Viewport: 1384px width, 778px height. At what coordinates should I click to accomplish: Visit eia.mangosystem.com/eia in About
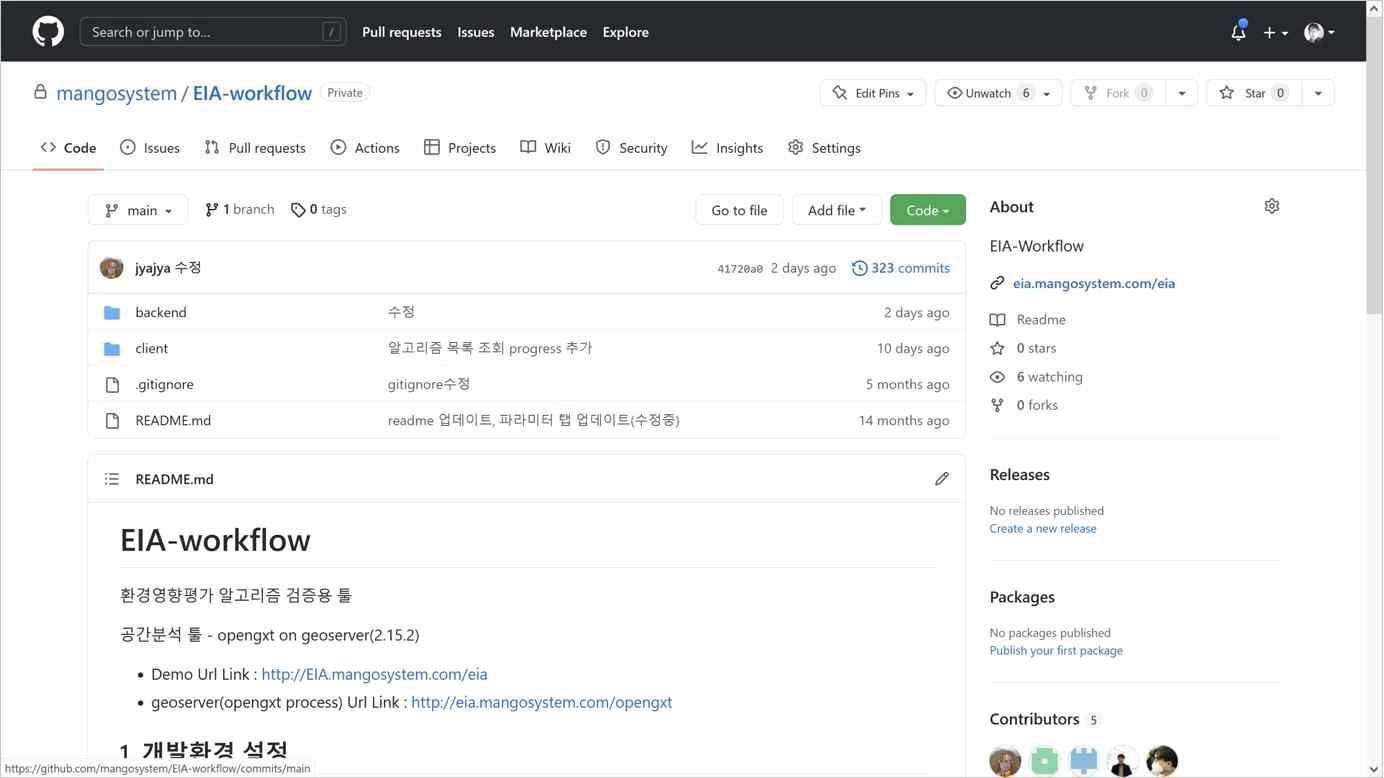1093,283
